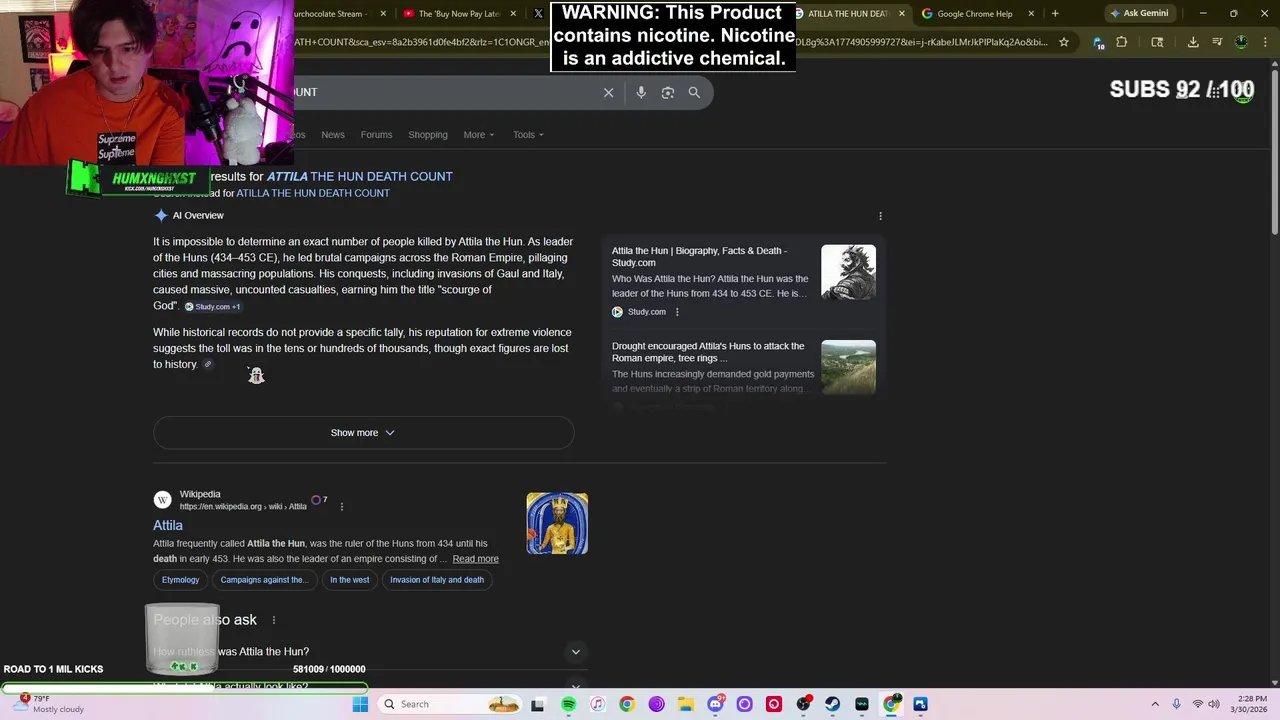This screenshot has width=1280, height=720.
Task: Open the More dropdown in search filters
Action: point(480,135)
